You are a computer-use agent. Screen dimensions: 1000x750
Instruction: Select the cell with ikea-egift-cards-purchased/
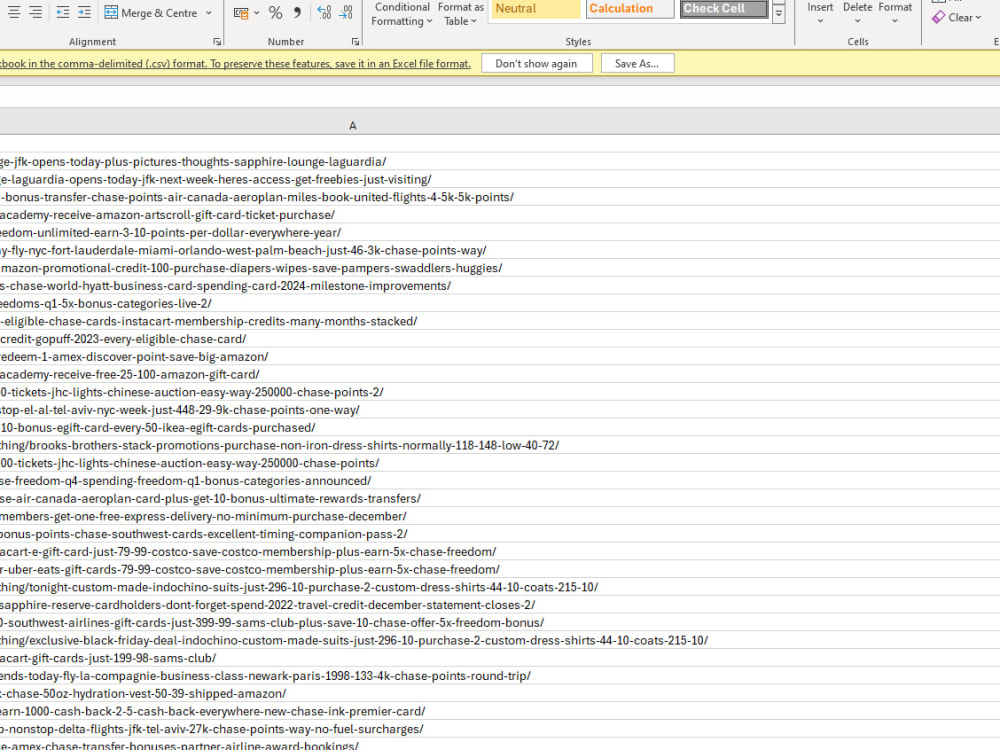tap(500, 428)
